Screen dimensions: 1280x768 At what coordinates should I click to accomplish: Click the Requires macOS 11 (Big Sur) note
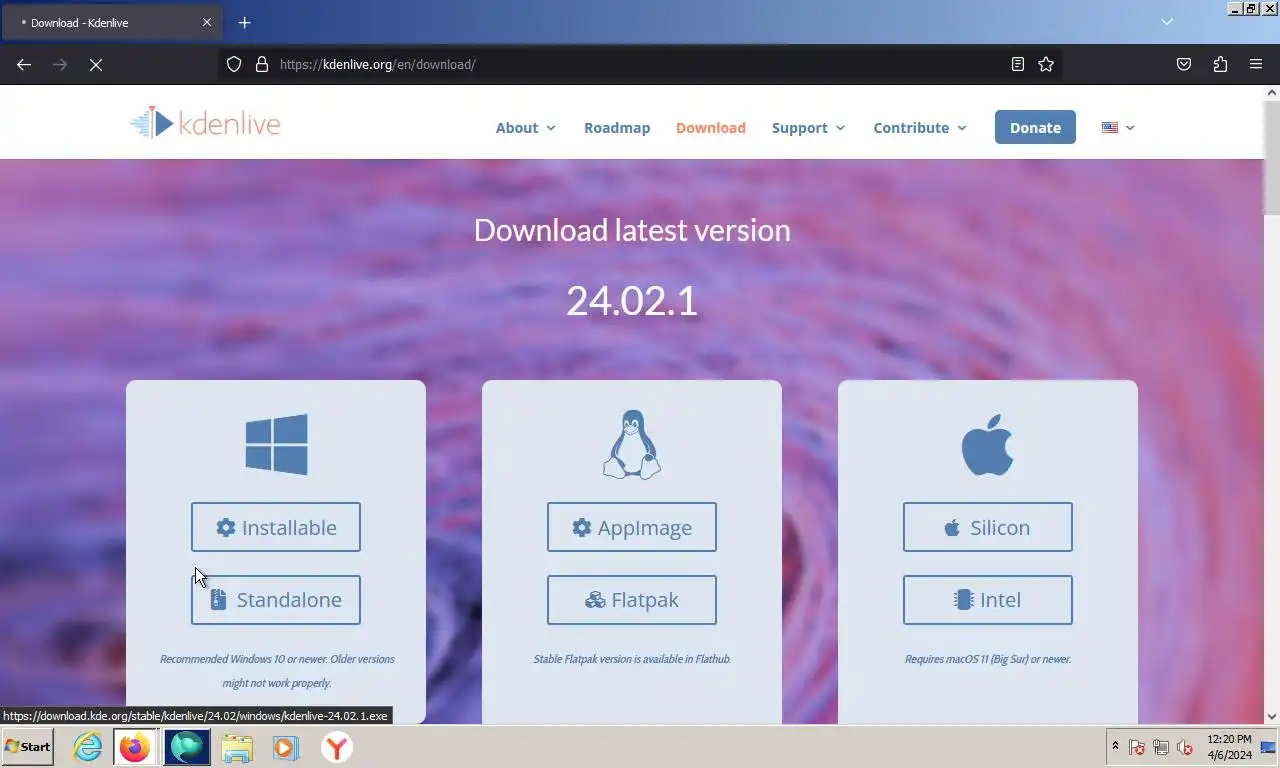988,659
